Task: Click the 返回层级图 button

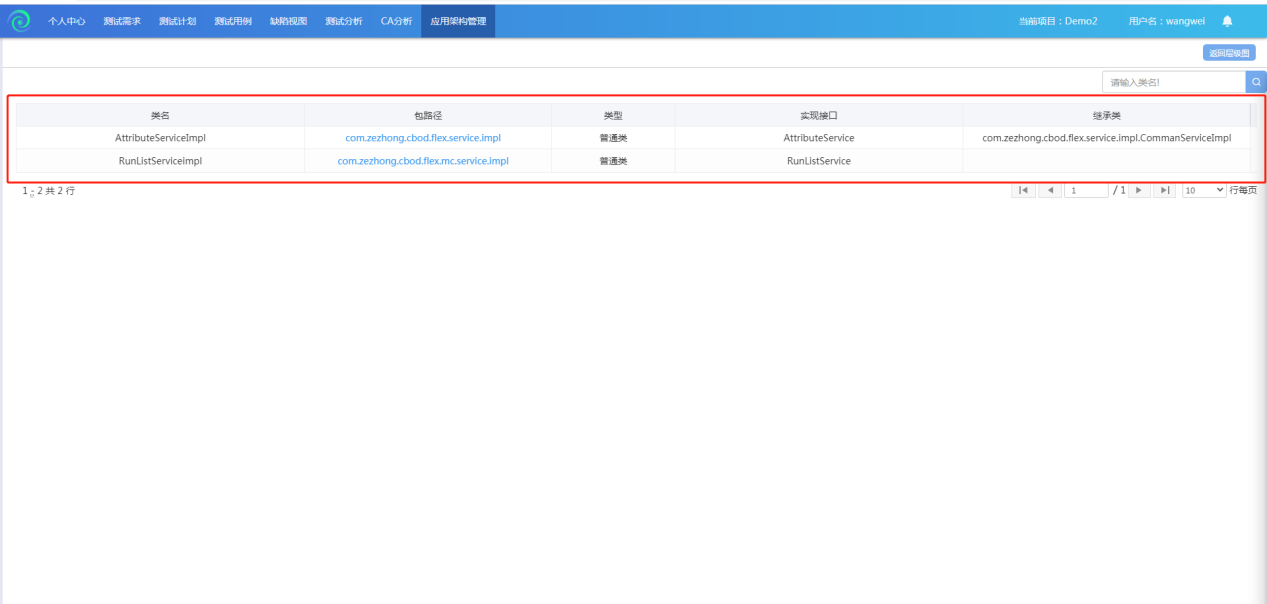Action: tap(1228, 54)
